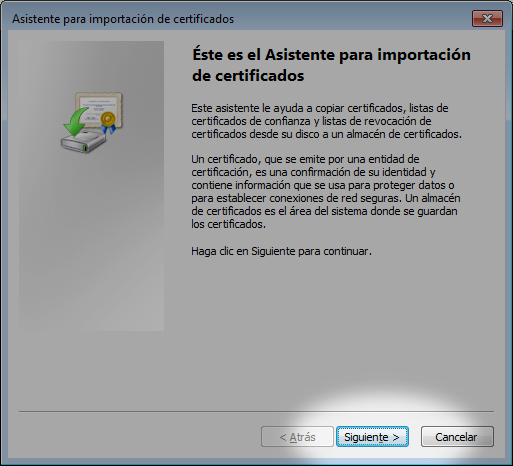Click the gold seal with blue ribbon
Screen dimensions: 513x466
[108, 122]
